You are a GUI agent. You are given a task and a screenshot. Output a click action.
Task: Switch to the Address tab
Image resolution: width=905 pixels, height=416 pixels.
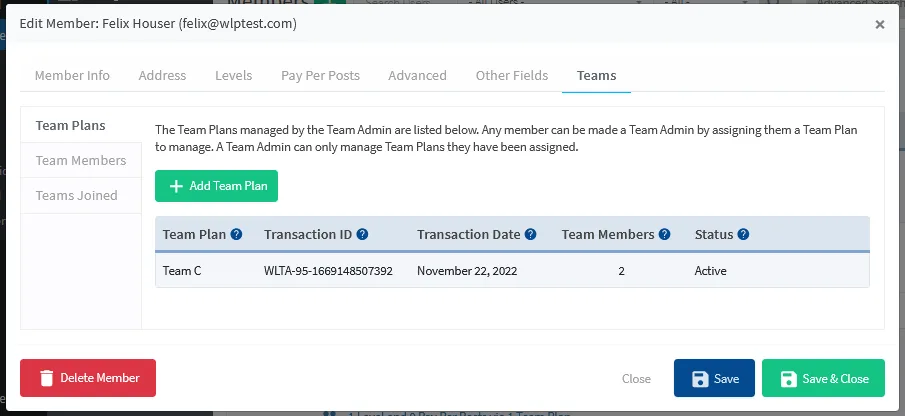(x=162, y=76)
